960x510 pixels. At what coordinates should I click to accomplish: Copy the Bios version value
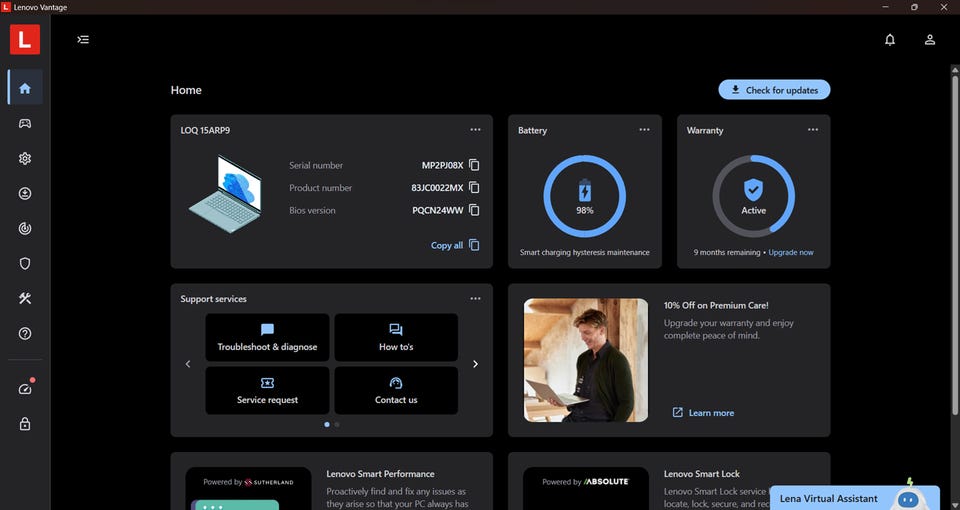(474, 210)
